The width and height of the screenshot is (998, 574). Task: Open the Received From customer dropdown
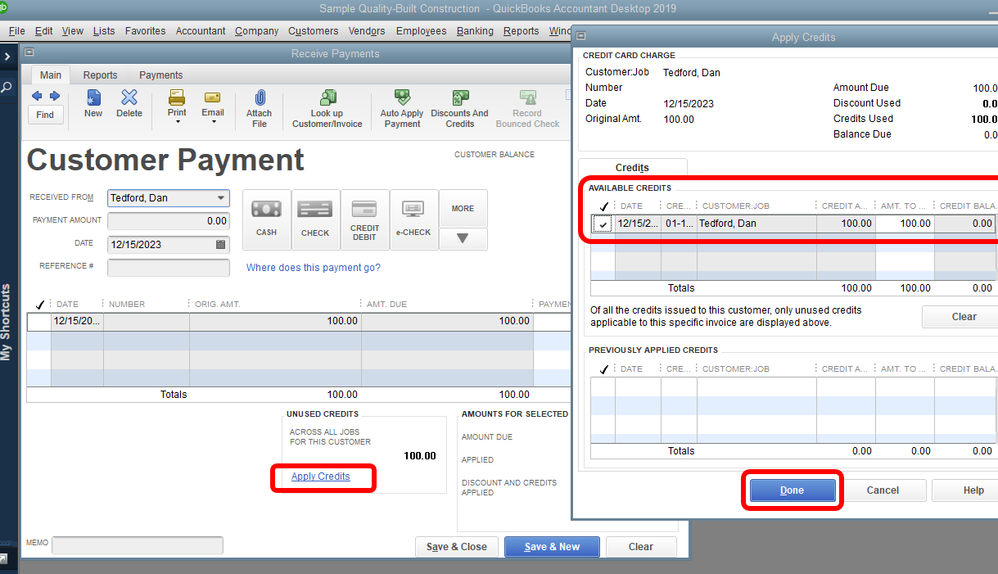click(x=221, y=198)
